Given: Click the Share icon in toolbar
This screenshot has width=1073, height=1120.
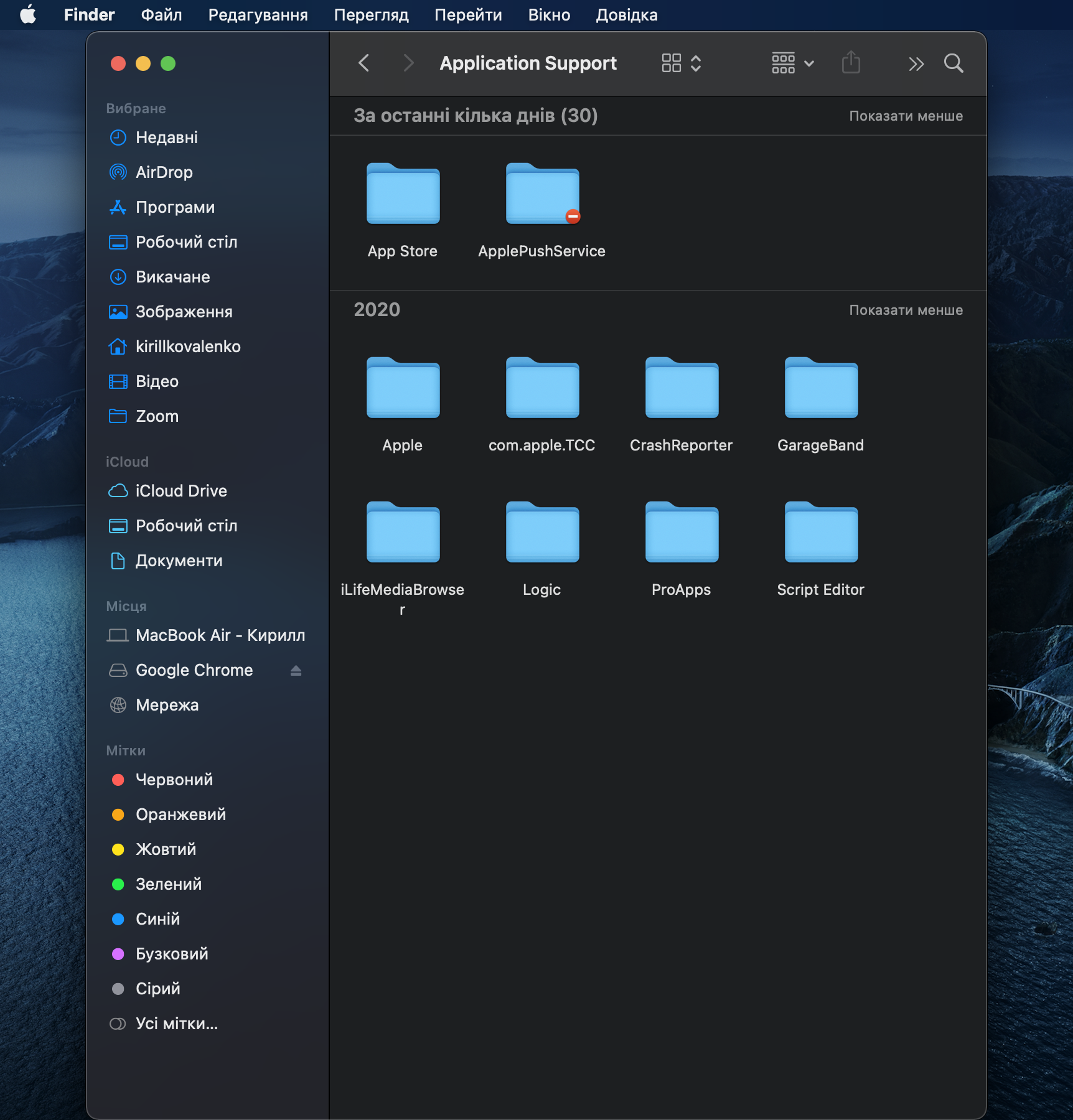Looking at the screenshot, I should click(851, 63).
